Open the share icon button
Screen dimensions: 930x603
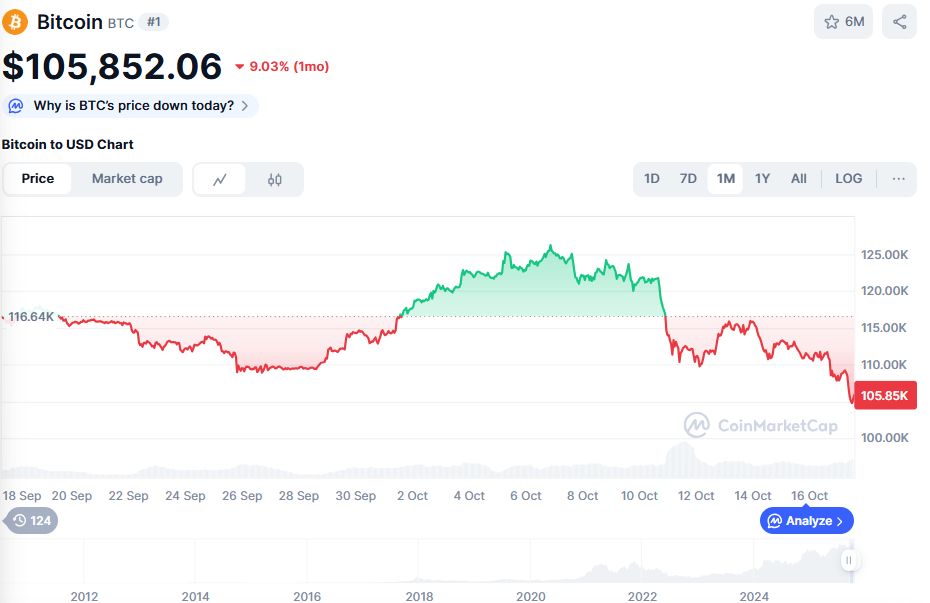point(899,22)
